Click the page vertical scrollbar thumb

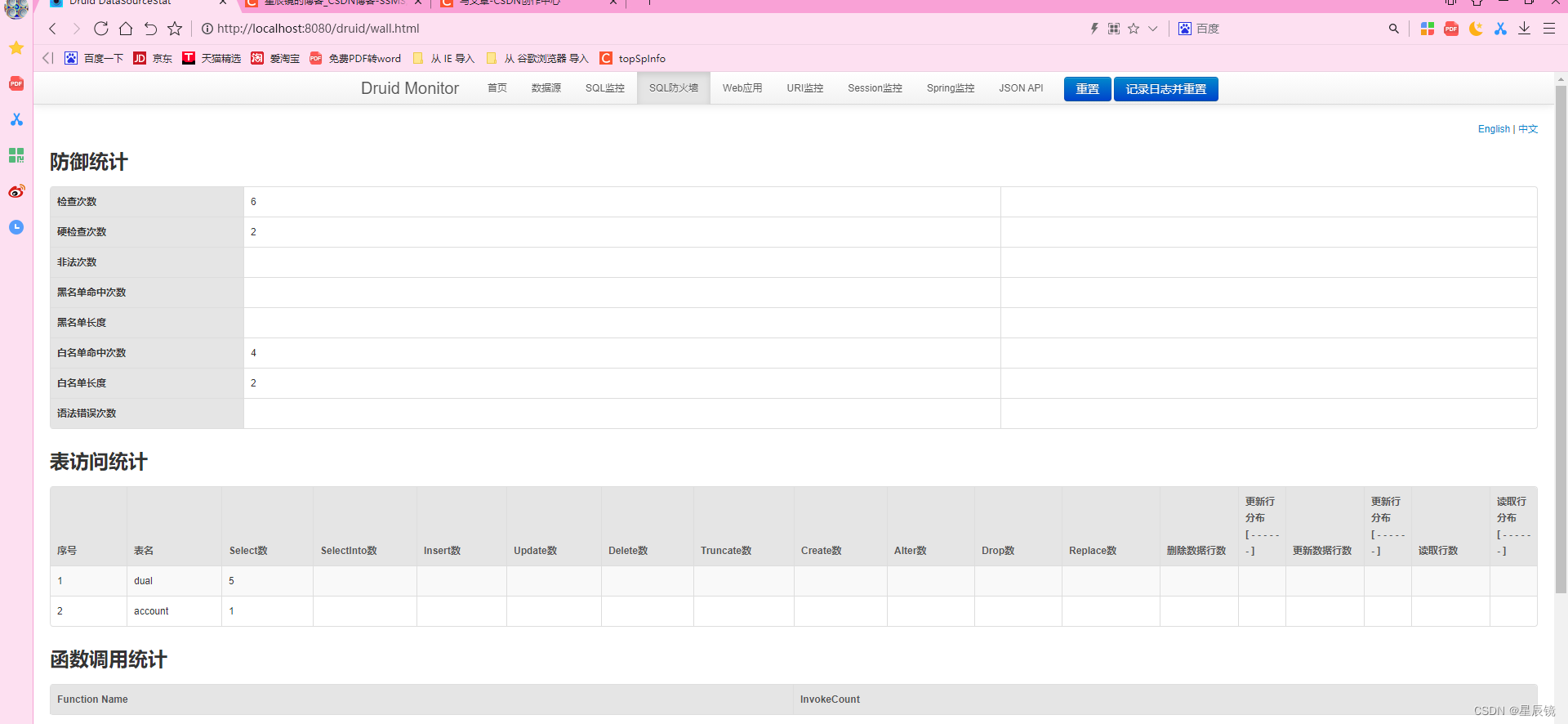[x=1561, y=339]
